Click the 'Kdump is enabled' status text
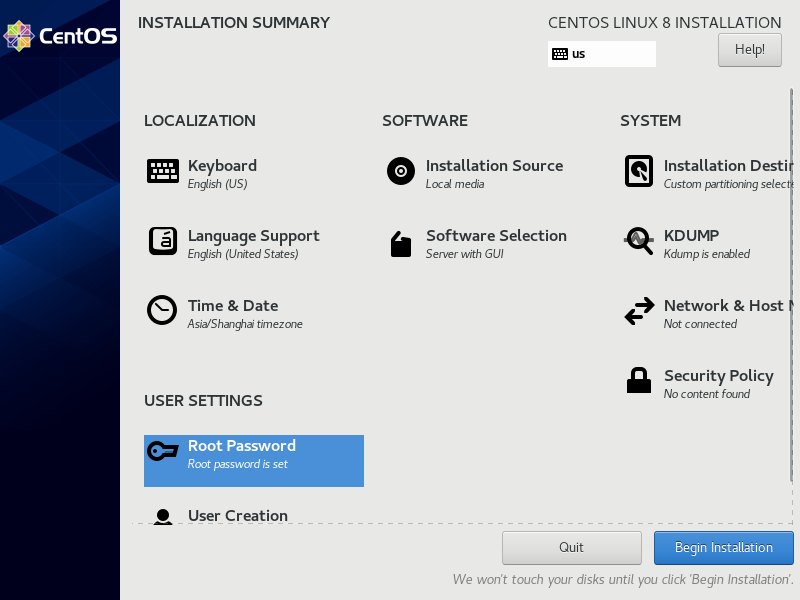 pos(707,254)
